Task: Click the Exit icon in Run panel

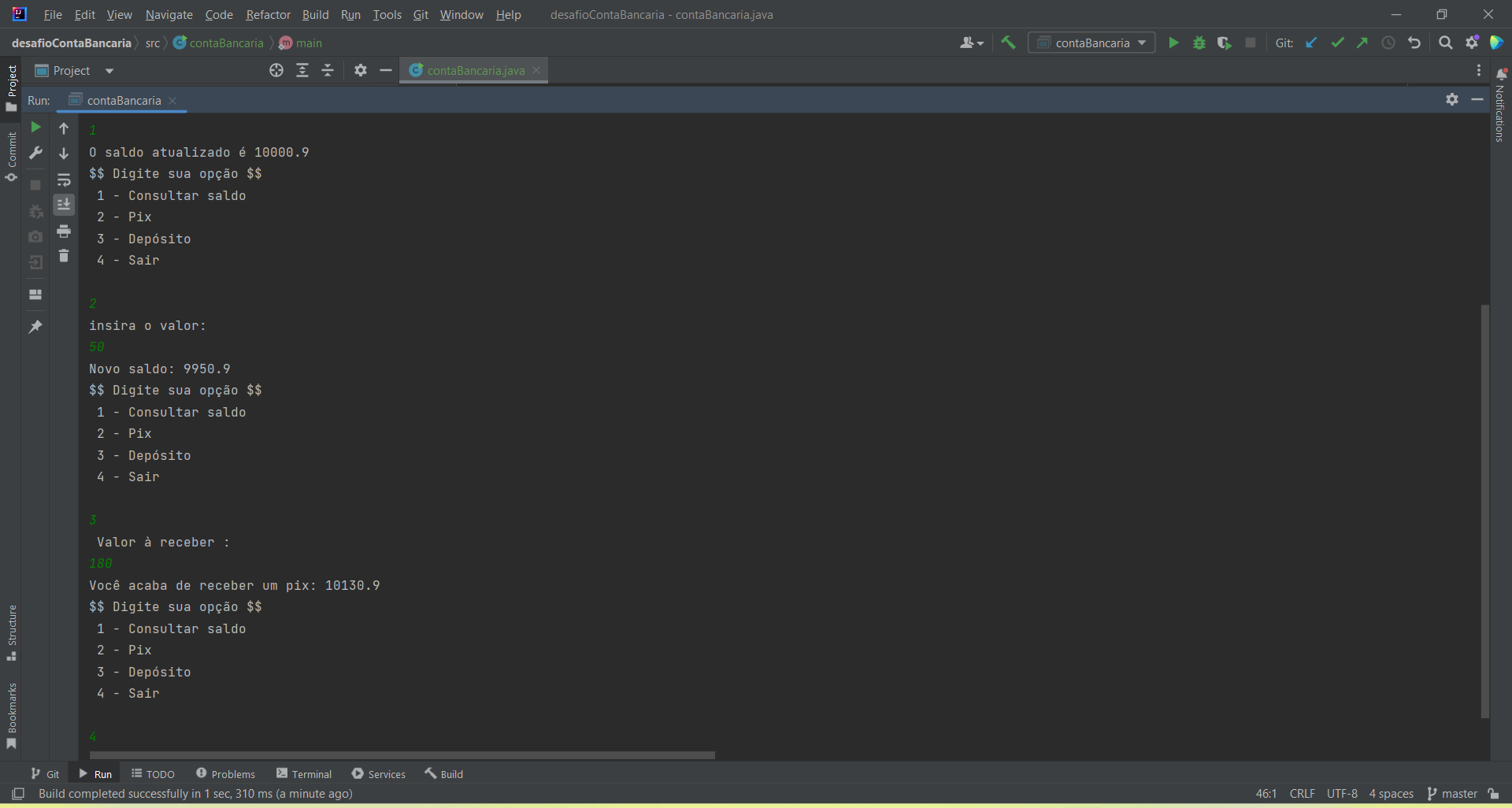Action: (35, 262)
